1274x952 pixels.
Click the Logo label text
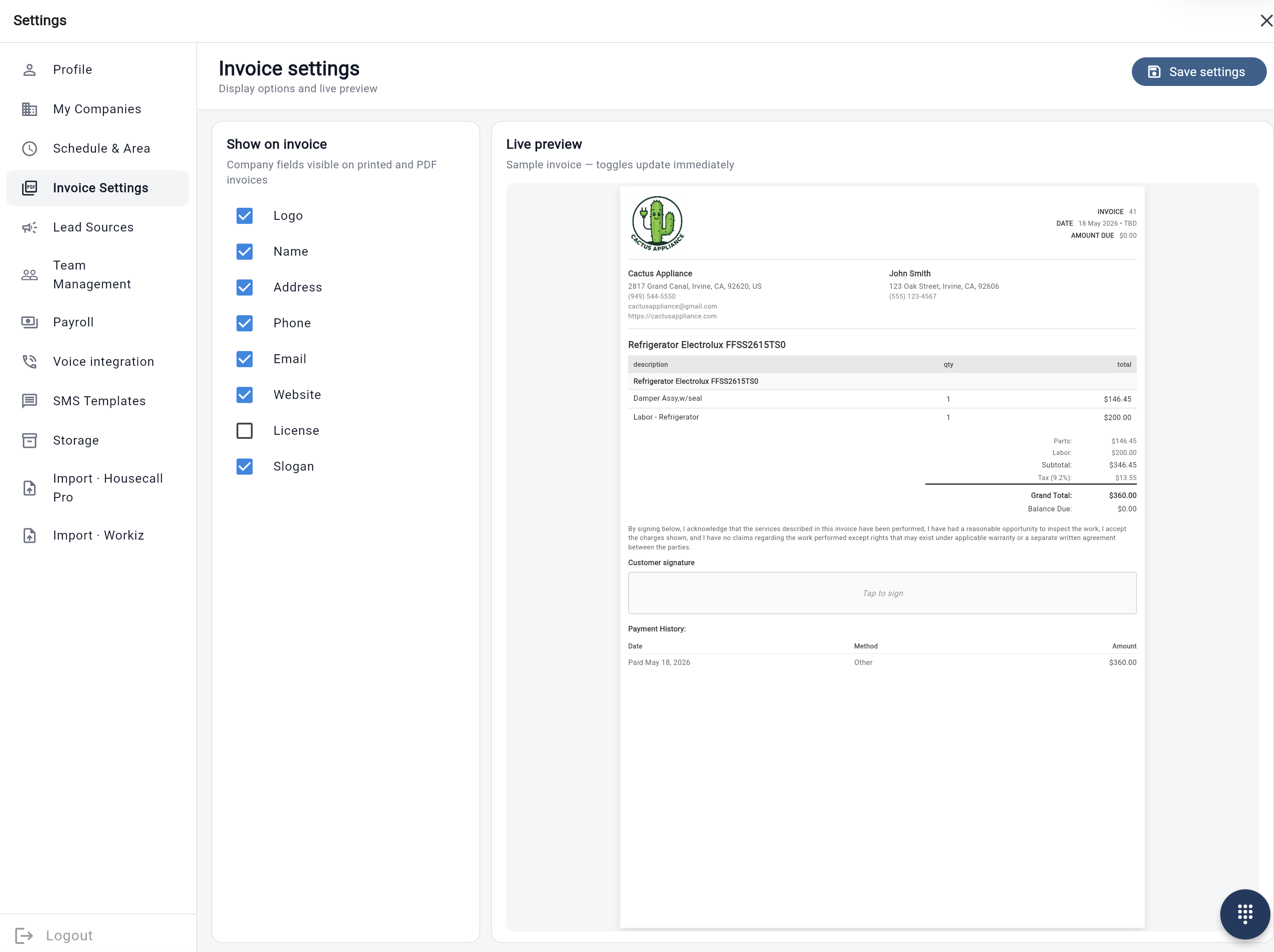pos(288,216)
